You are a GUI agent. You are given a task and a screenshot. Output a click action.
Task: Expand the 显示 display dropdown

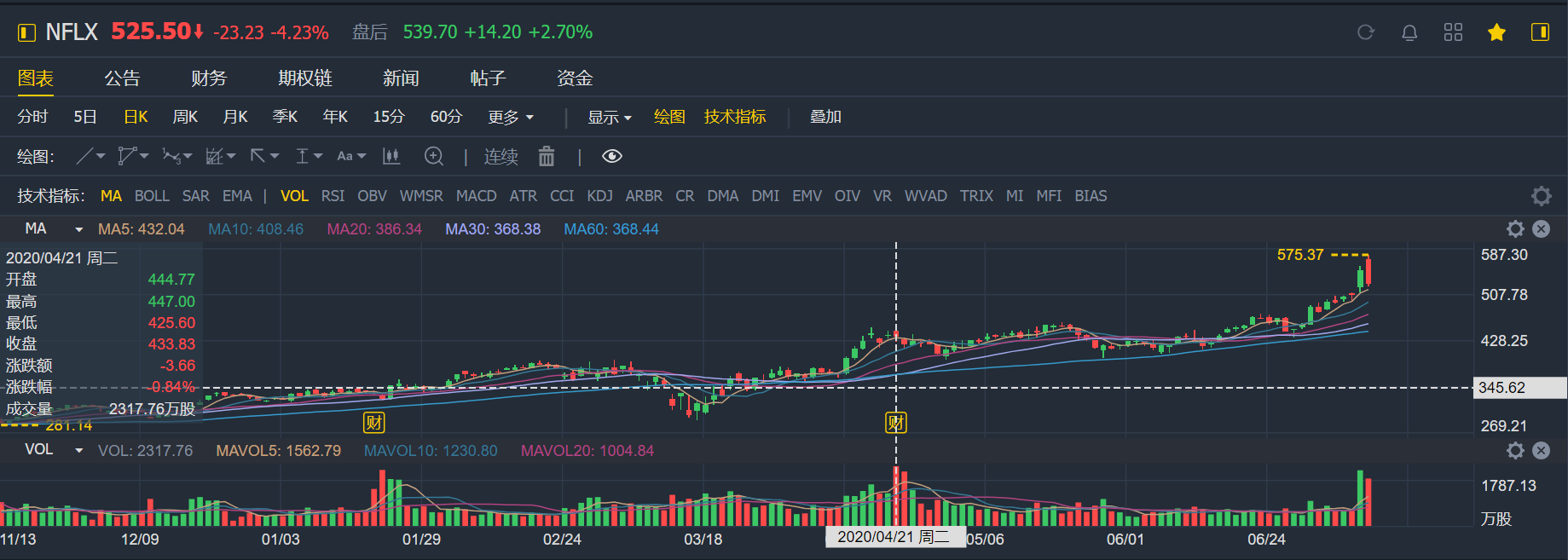pyautogui.click(x=610, y=117)
